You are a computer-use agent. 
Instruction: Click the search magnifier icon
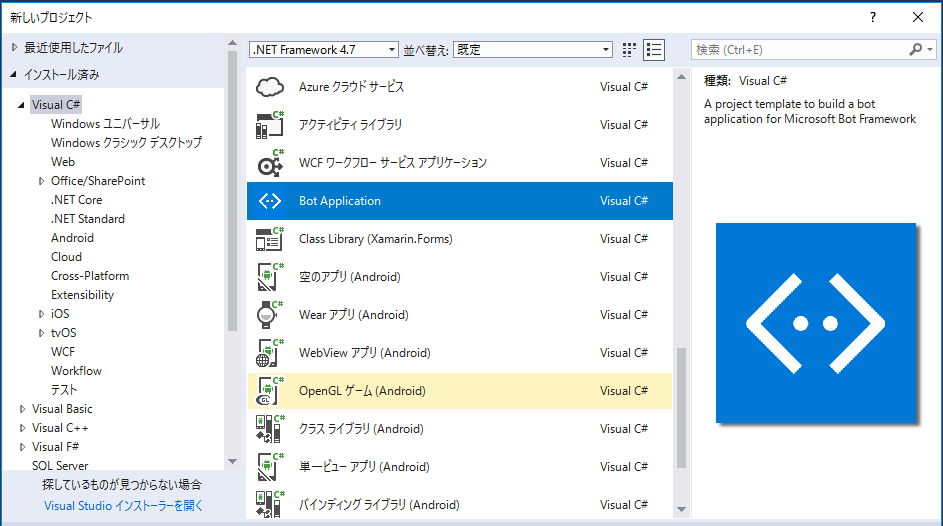pos(915,49)
